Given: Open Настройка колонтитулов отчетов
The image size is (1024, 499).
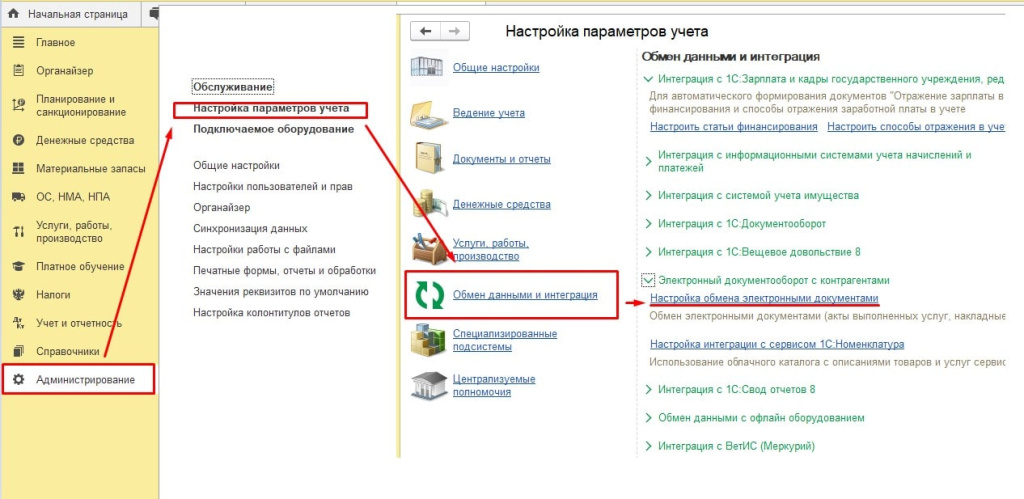Looking at the screenshot, I should pos(272,312).
